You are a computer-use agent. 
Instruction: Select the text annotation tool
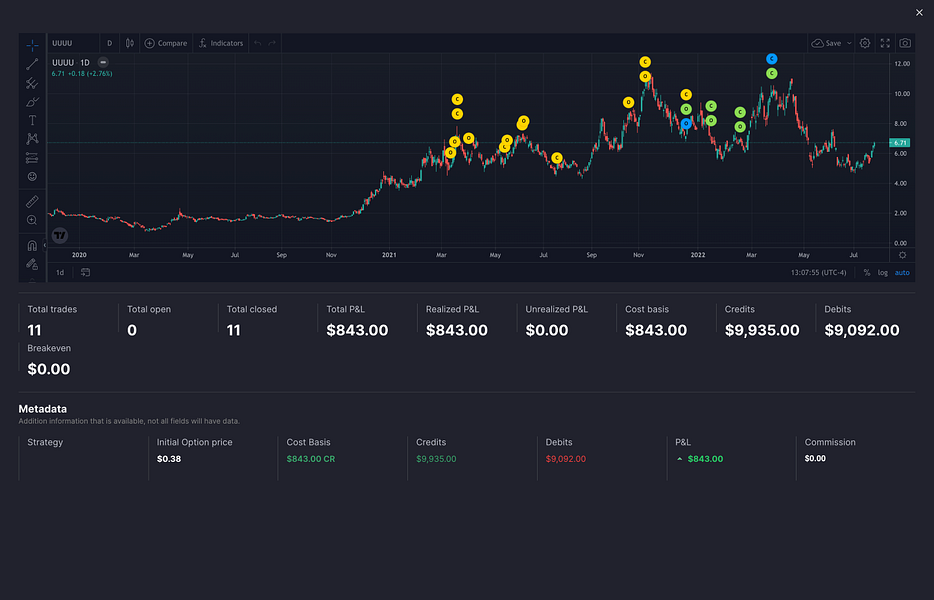coord(31,119)
